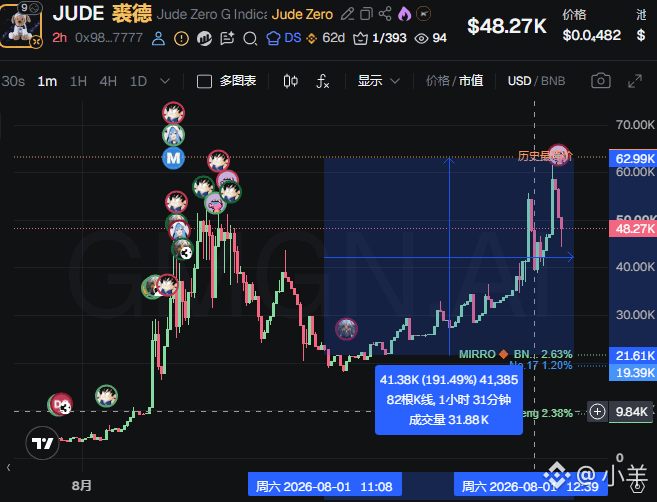
Task: Open the candlestick chart type icon
Action: click(290, 81)
